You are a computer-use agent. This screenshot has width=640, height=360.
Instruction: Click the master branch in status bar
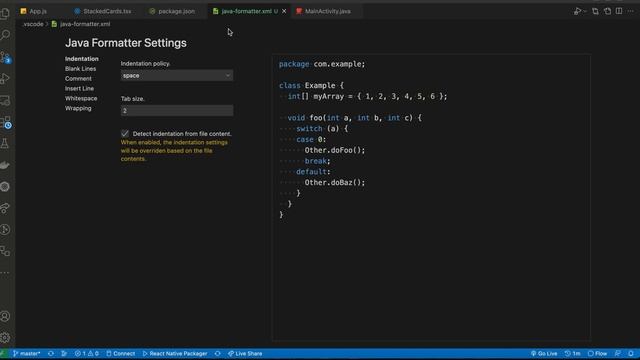pyautogui.click(x=27, y=353)
